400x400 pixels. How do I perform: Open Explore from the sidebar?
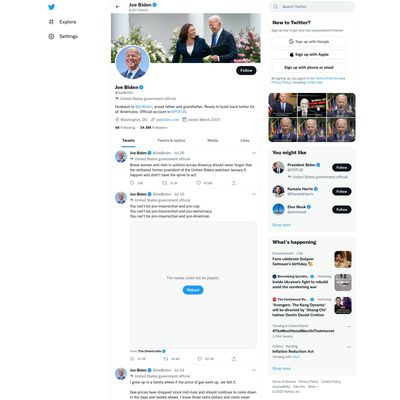coord(63,22)
